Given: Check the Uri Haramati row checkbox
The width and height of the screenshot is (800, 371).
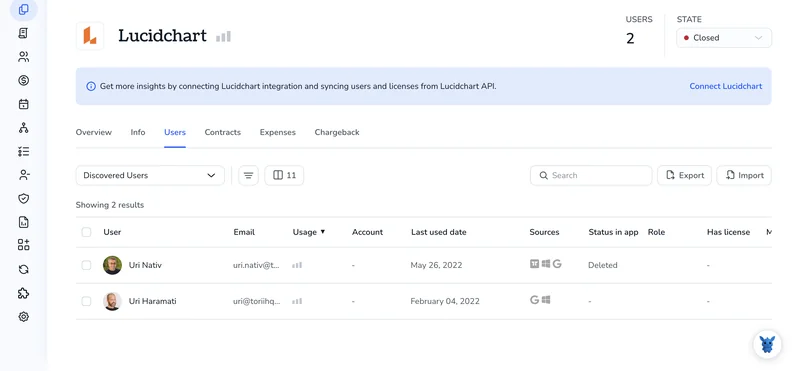Looking at the screenshot, I should coord(86,301).
